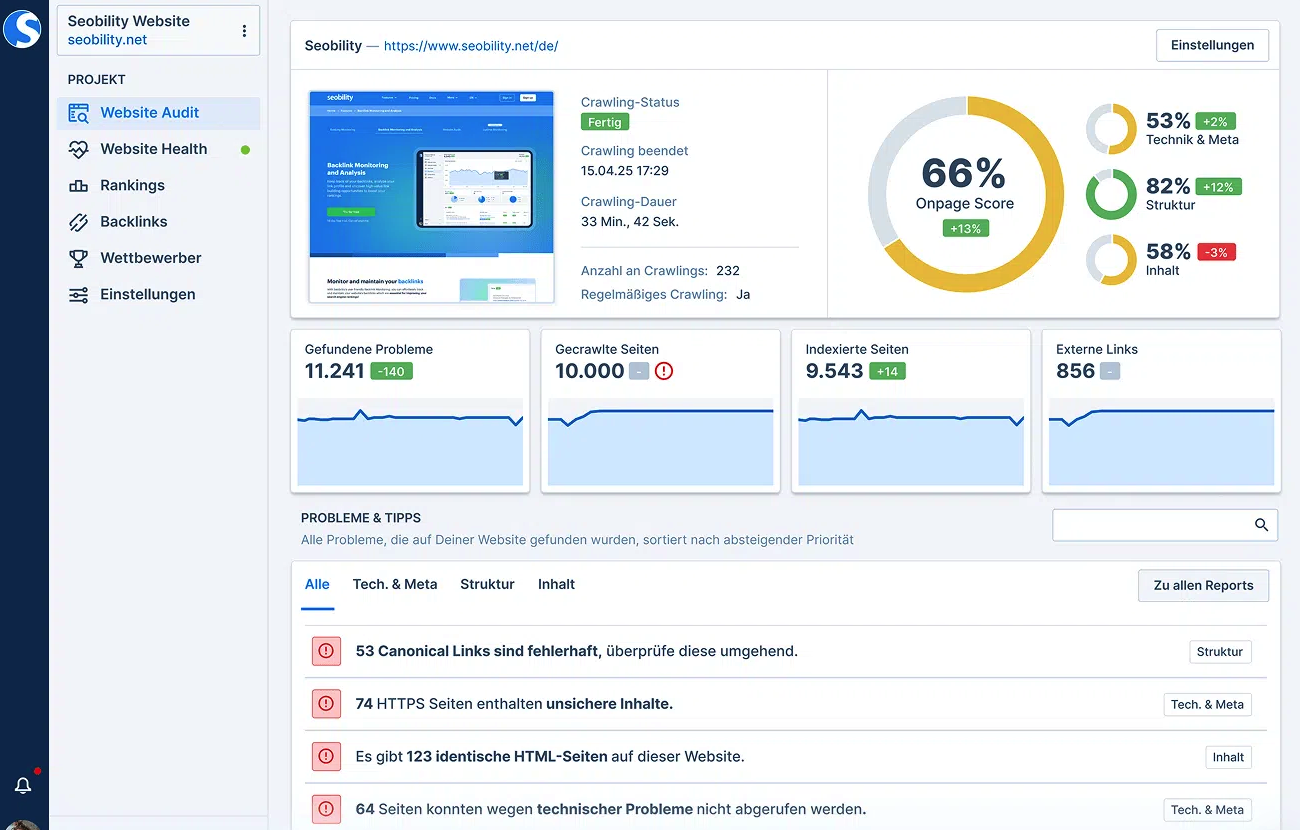The image size is (1300, 830).
Task: Open the notification bell
Action: pyautogui.click(x=23, y=786)
